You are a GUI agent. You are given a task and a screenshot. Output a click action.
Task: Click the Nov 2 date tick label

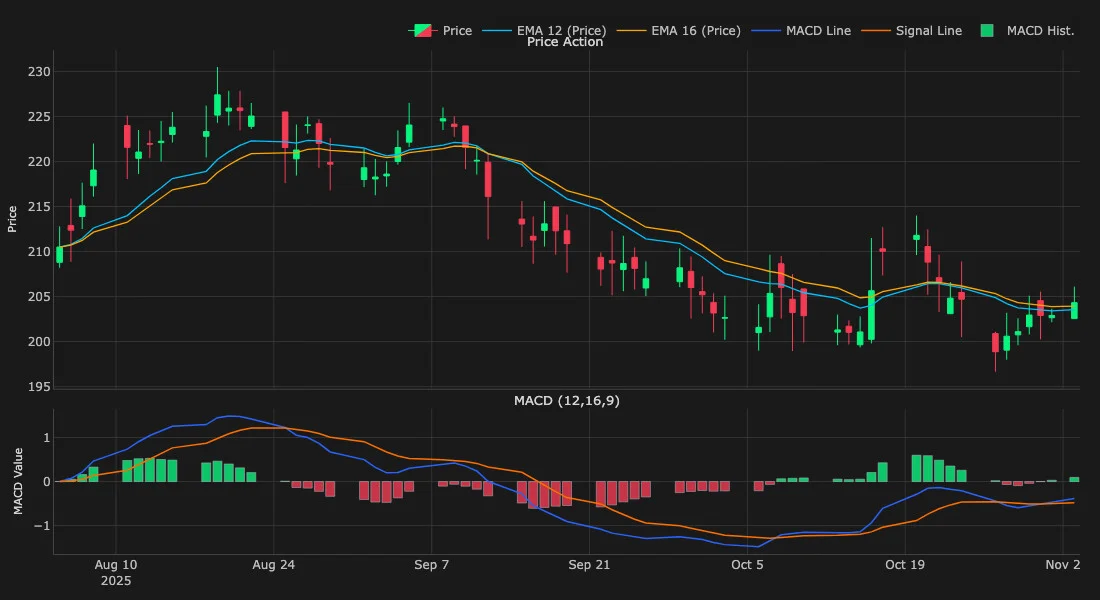tap(1063, 565)
